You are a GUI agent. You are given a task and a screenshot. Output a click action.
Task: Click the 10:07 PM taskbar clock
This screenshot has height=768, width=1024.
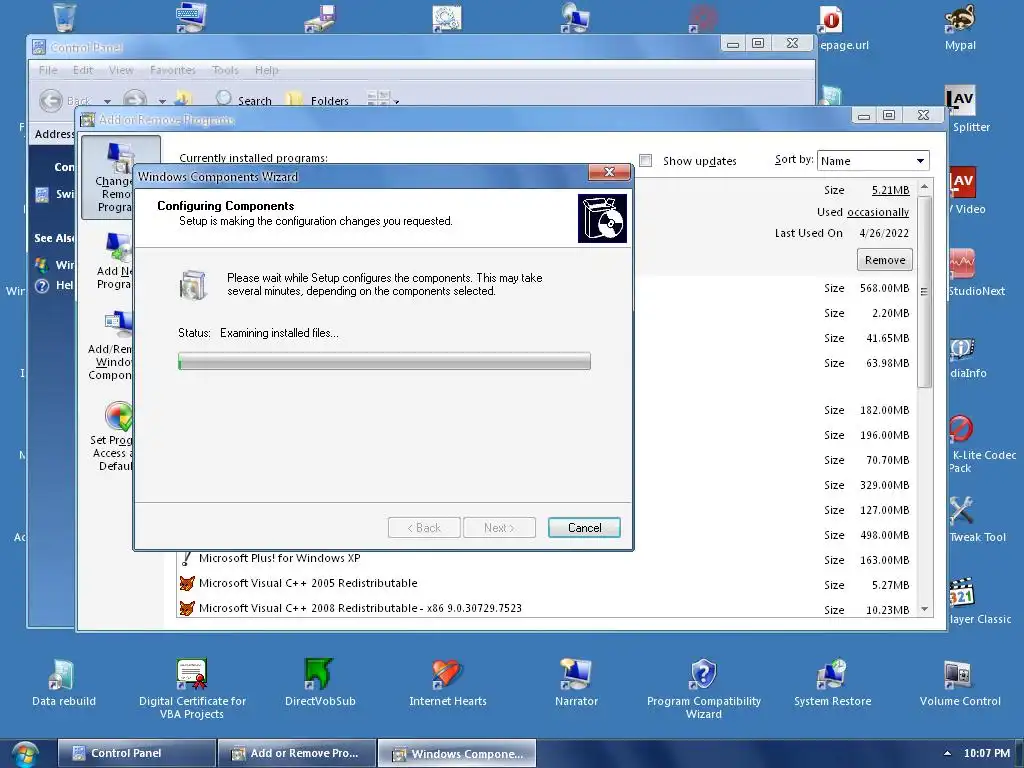click(986, 753)
